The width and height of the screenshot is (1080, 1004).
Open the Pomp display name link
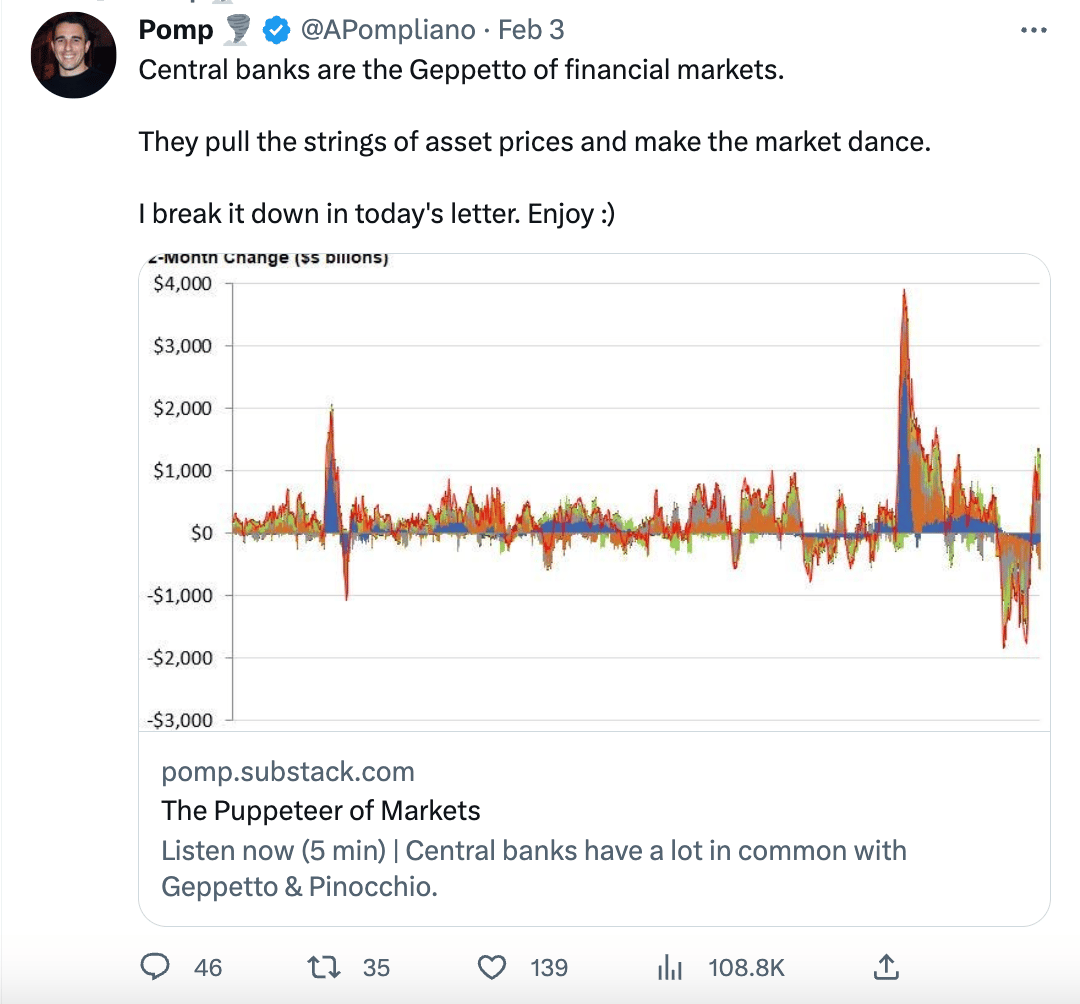[x=176, y=31]
